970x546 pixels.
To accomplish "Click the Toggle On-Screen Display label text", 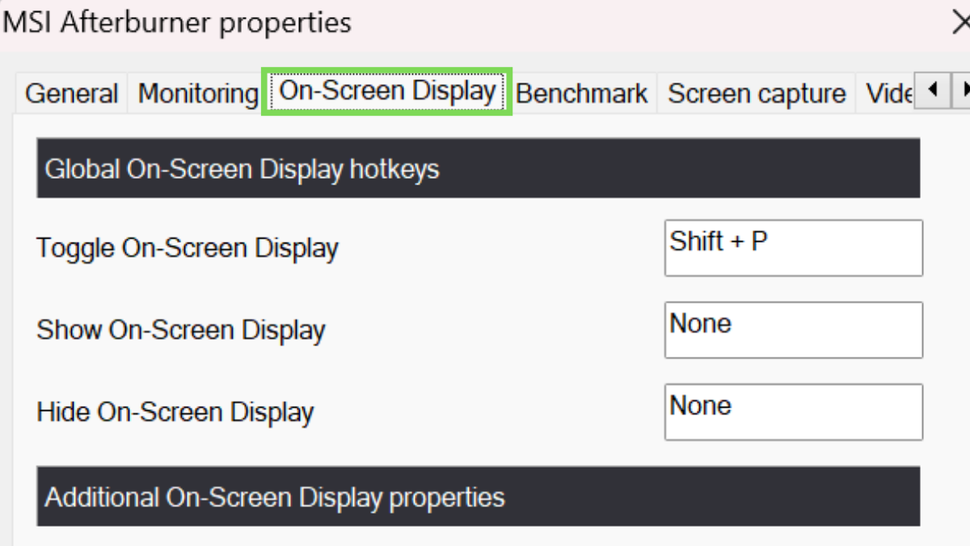I will click(187, 248).
